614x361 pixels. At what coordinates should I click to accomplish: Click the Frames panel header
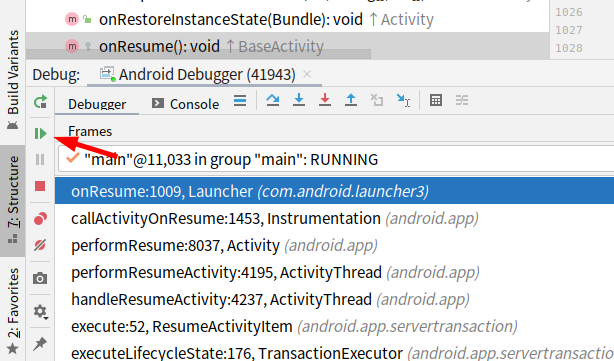(90, 131)
